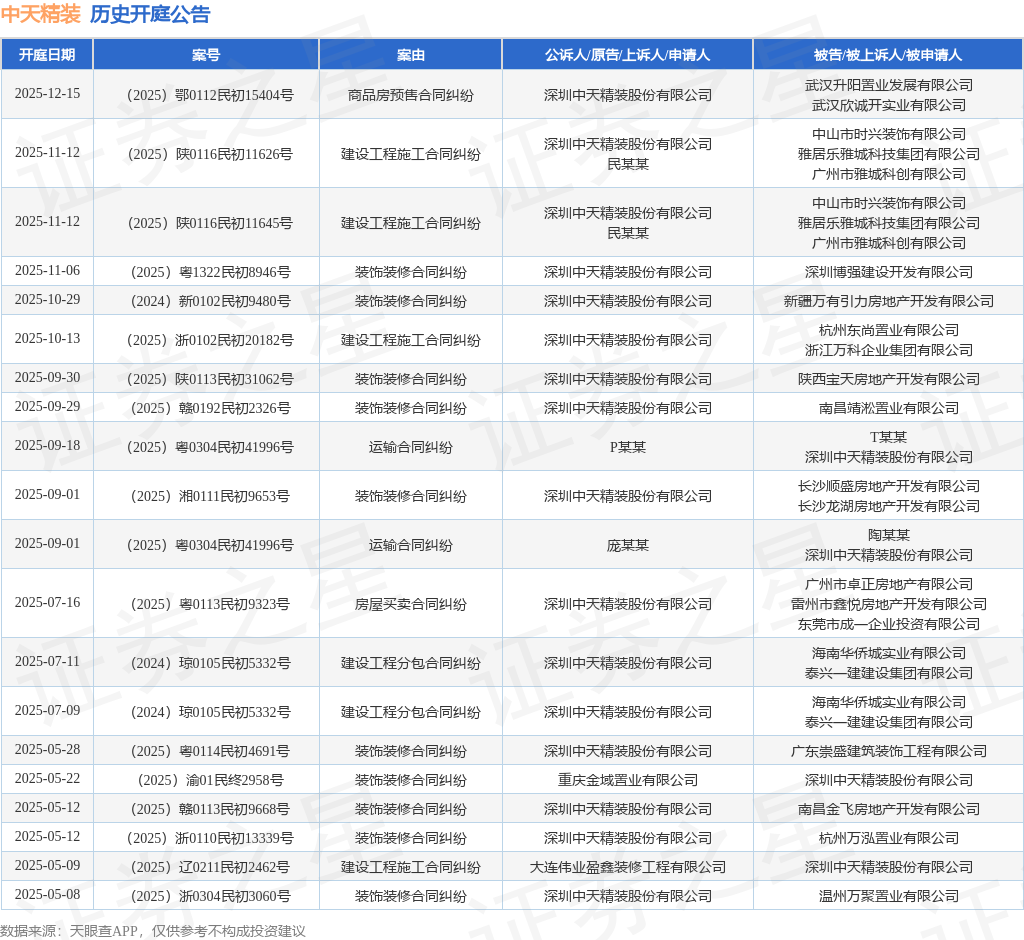Select the 开庭日期 column header

pos(47,55)
